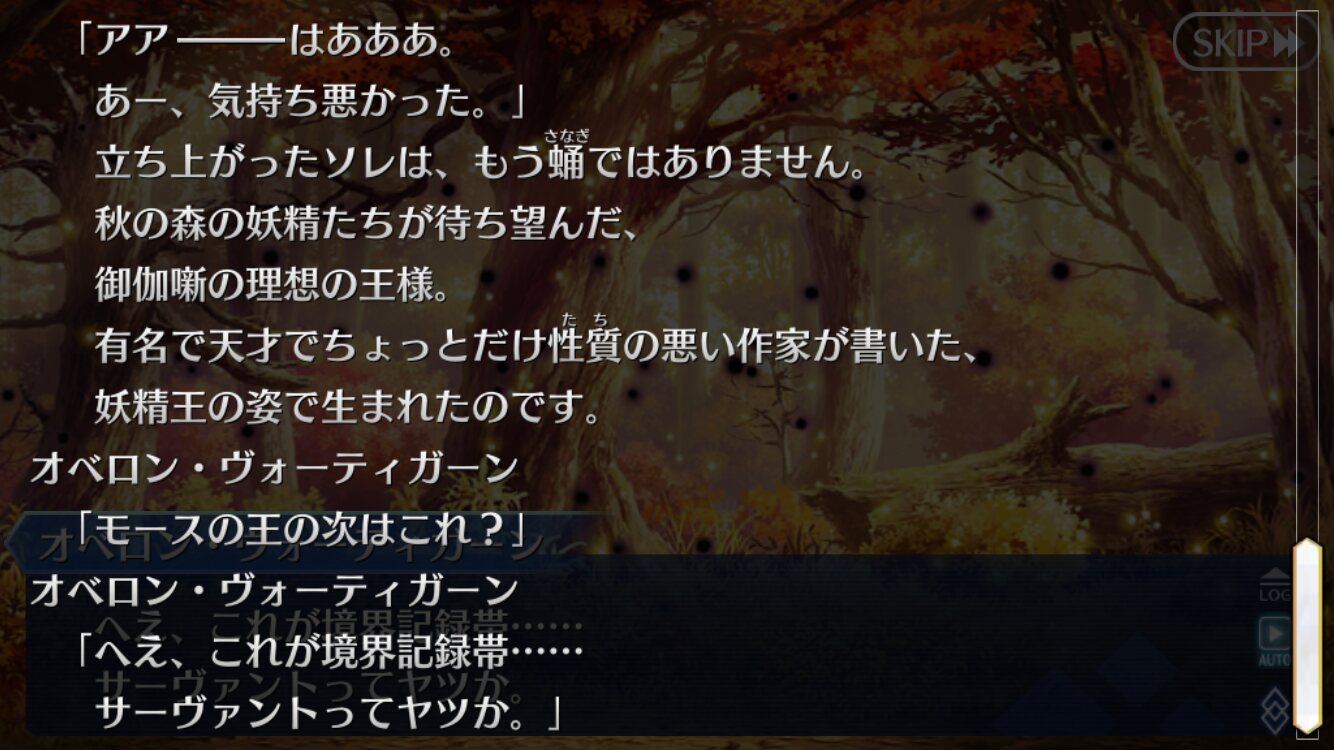
Task: Grab the white log scrollbar thumb
Action: pos(1308,636)
